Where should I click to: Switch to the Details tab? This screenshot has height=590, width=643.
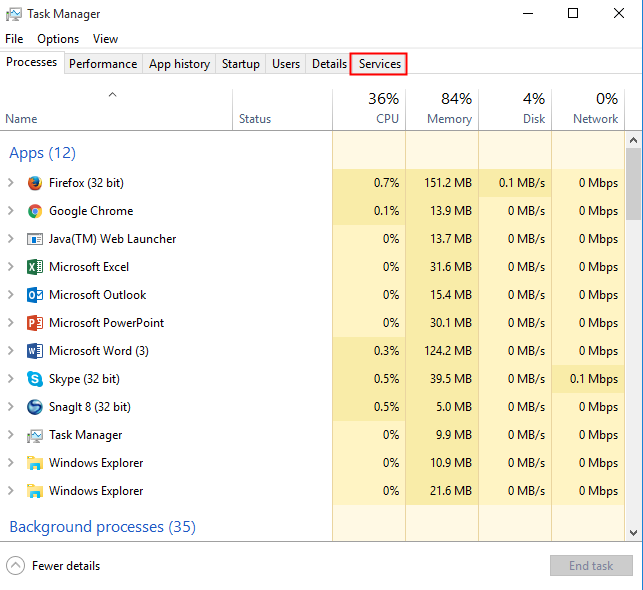click(x=329, y=64)
